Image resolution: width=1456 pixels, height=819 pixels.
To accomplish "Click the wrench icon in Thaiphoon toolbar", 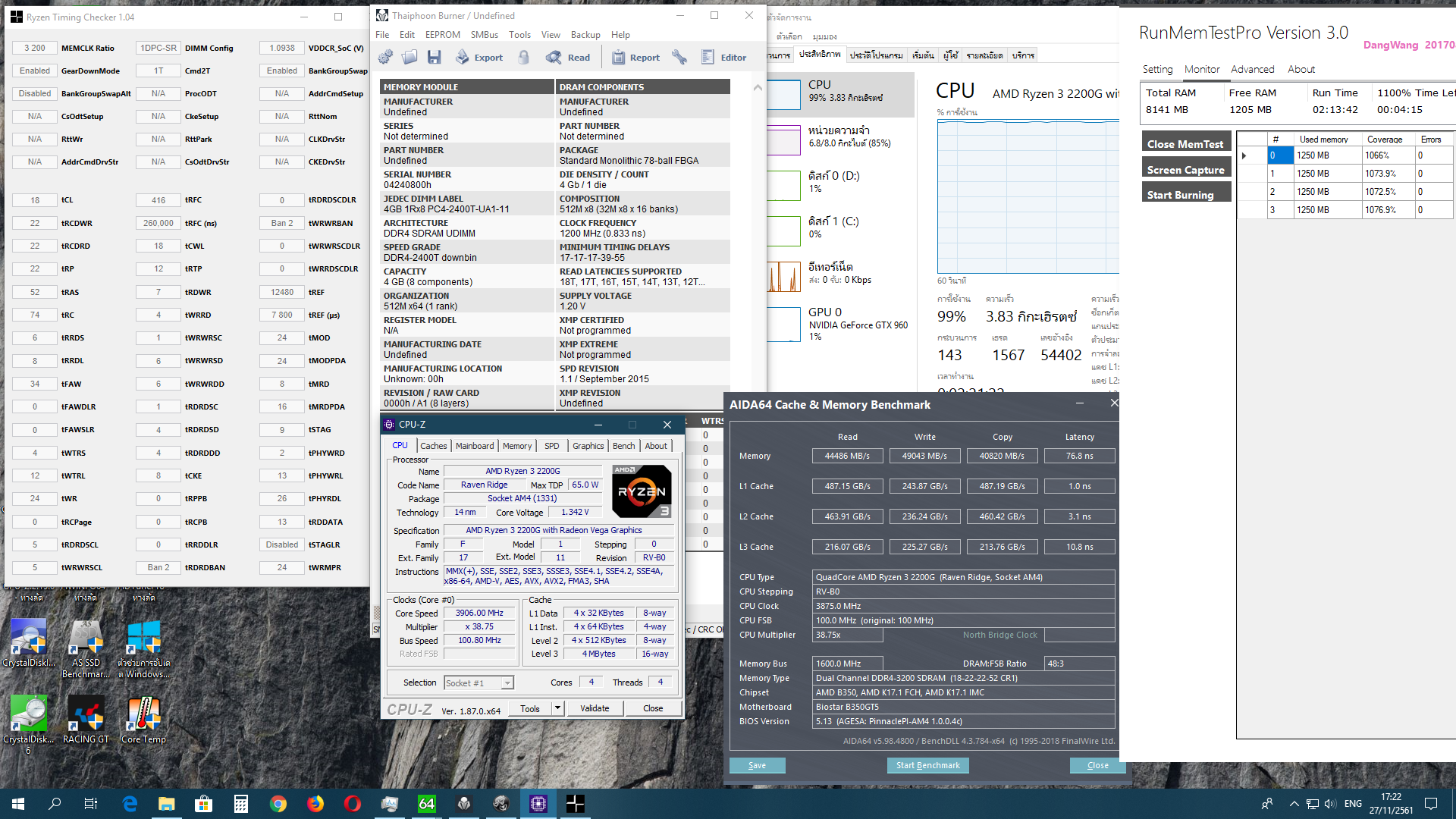I will click(x=679, y=57).
